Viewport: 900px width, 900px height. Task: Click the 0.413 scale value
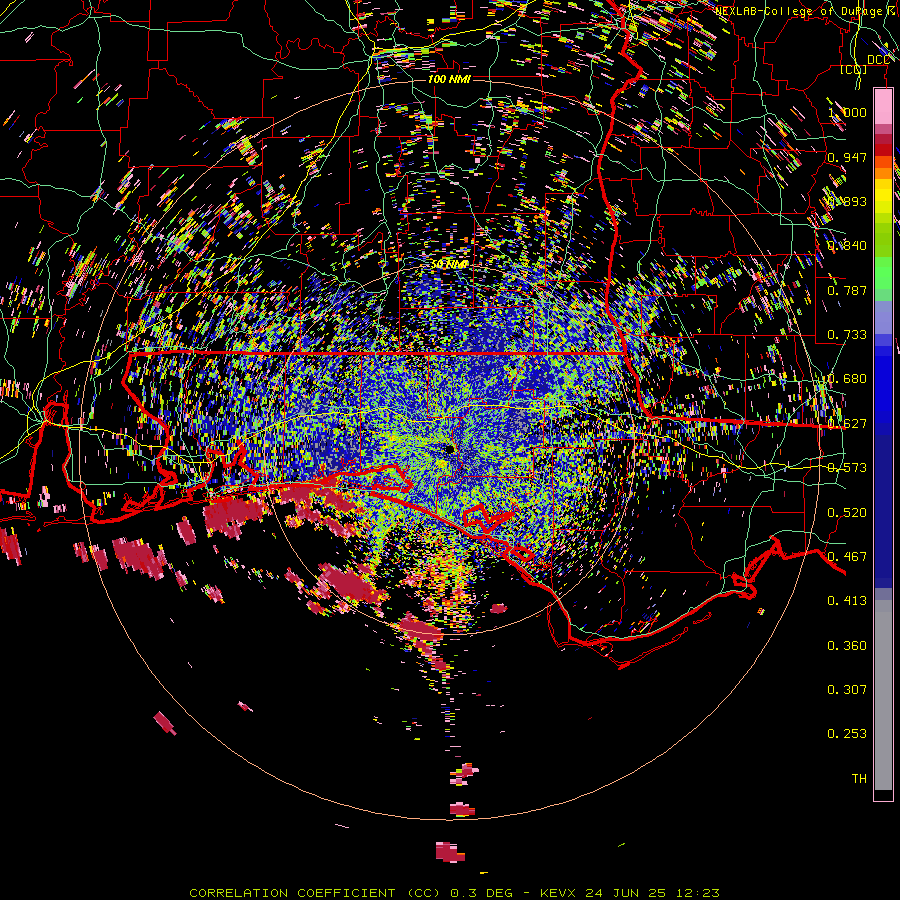coord(847,600)
